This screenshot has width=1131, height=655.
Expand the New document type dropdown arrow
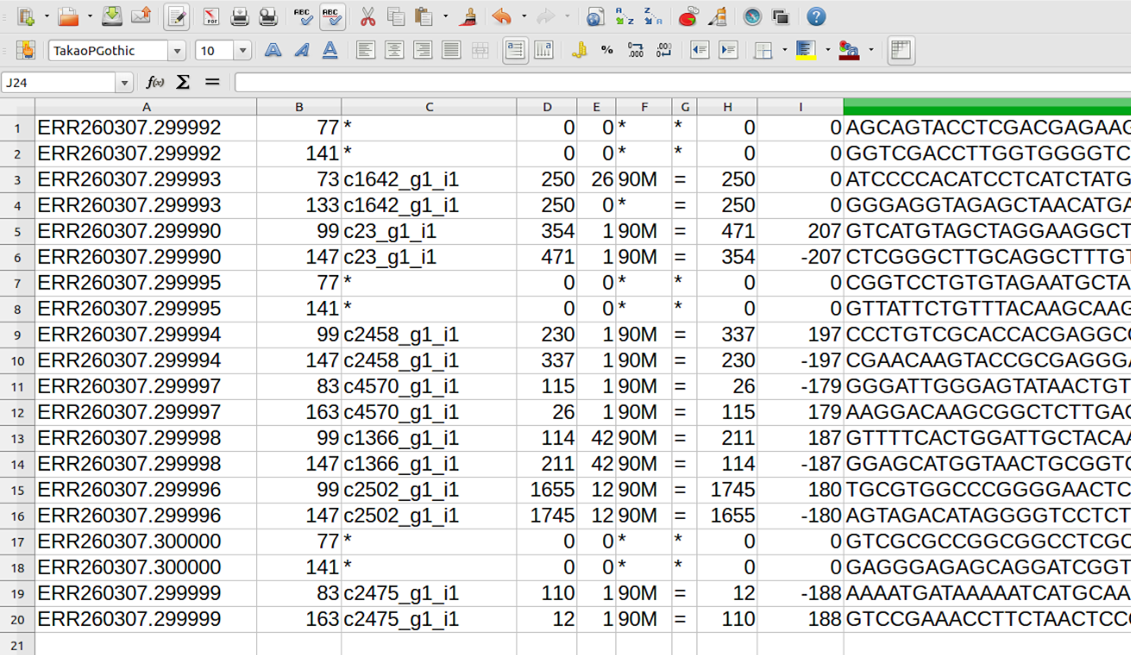pyautogui.click(x=46, y=17)
